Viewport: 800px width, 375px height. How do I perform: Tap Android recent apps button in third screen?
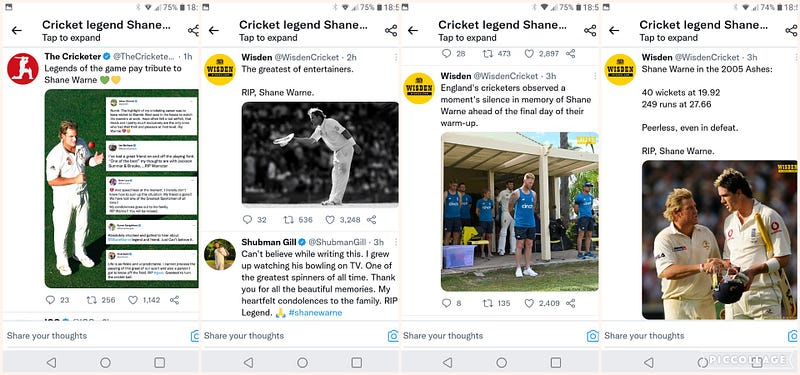(556, 362)
